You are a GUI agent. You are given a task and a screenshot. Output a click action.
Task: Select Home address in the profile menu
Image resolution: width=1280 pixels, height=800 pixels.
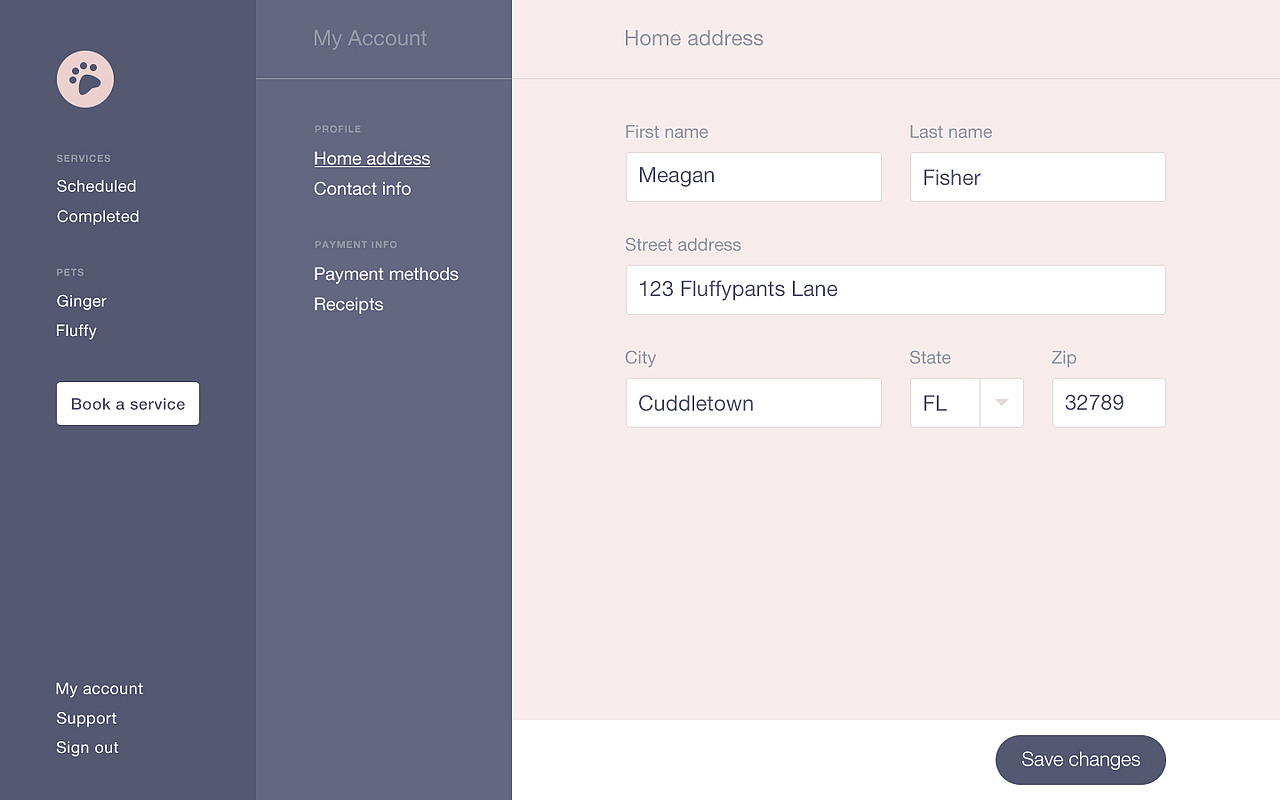(372, 158)
